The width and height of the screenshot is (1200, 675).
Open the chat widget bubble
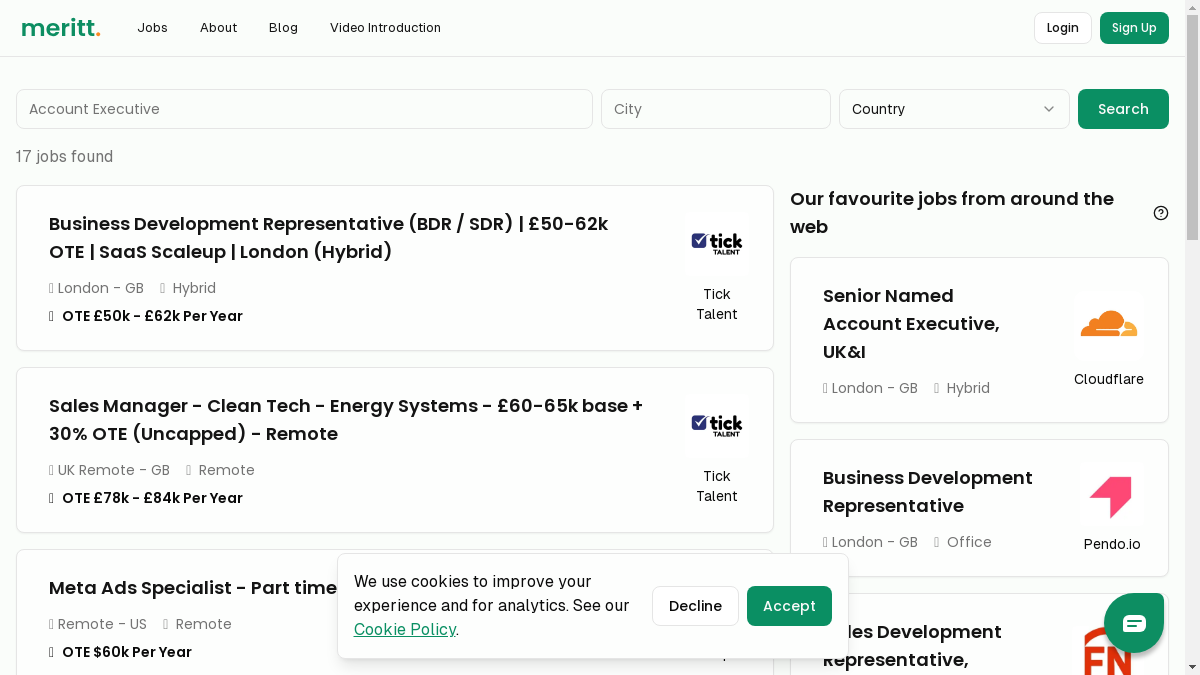point(1134,623)
